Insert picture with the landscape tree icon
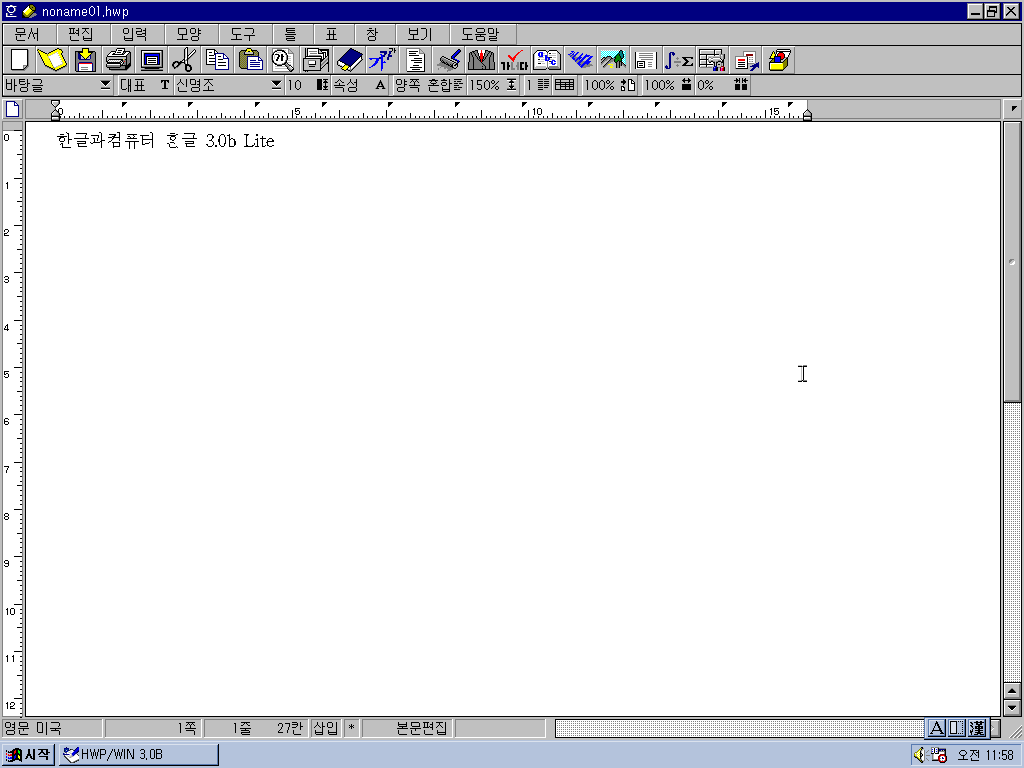 click(x=613, y=60)
